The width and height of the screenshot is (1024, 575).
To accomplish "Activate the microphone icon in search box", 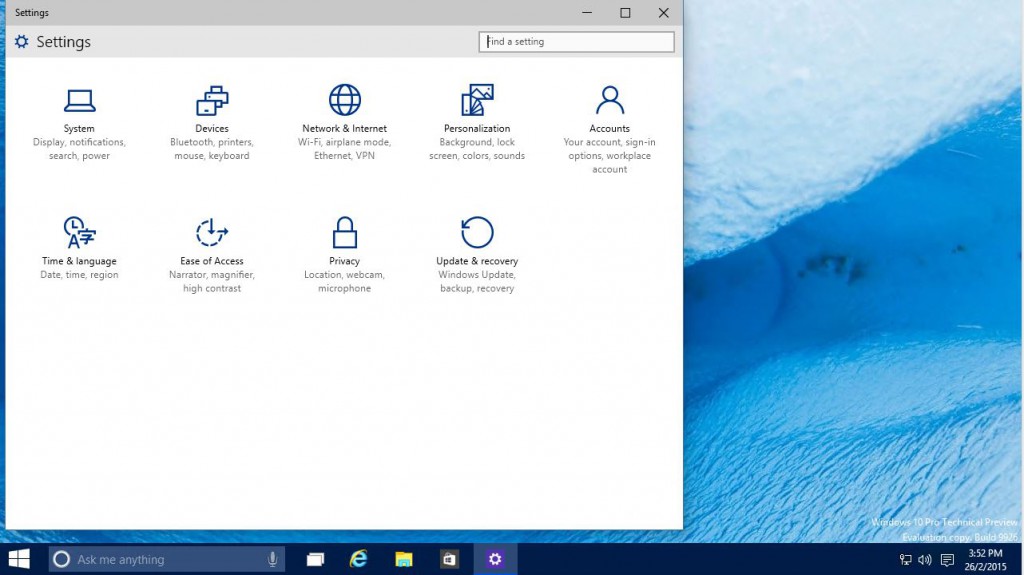I will (272, 559).
